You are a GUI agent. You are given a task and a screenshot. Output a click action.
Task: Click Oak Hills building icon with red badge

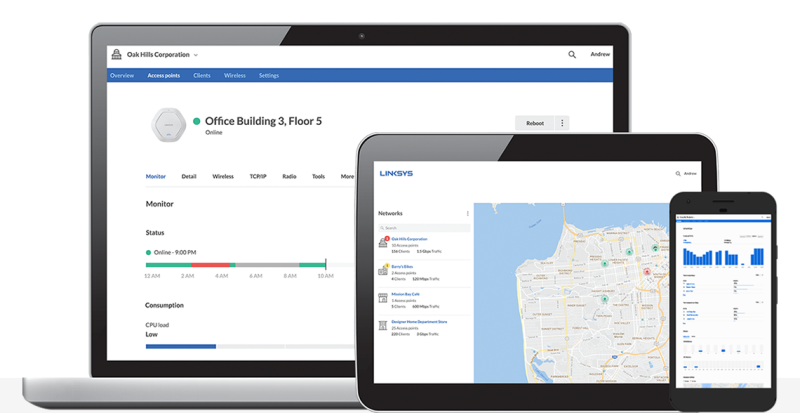383,242
